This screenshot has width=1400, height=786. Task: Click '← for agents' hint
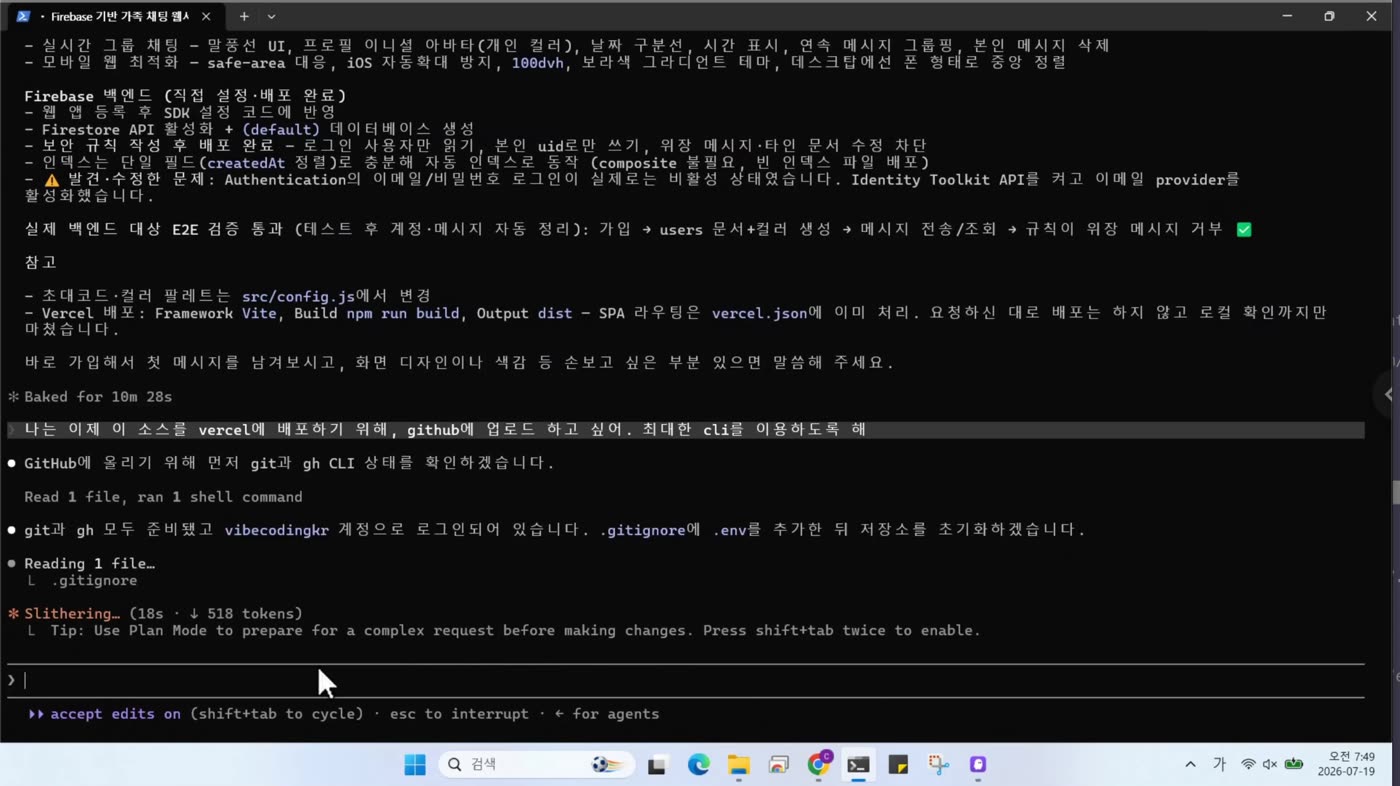606,714
